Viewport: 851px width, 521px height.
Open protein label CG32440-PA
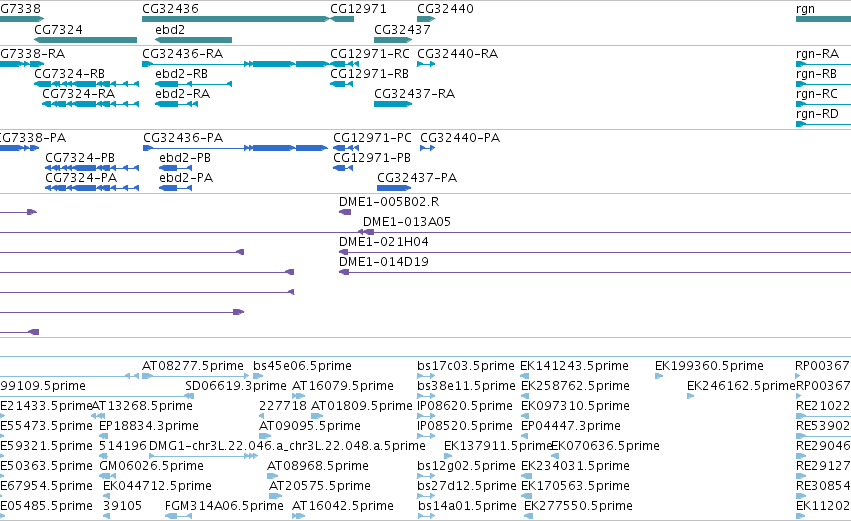click(x=460, y=138)
